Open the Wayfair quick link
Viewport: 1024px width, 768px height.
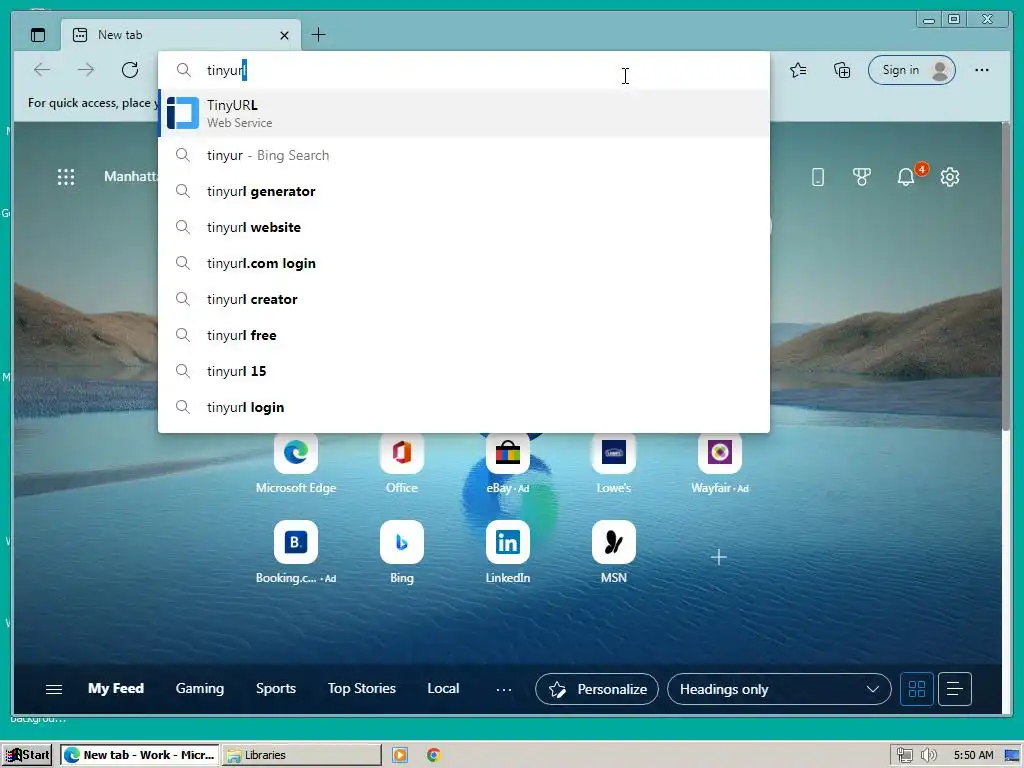(x=720, y=462)
